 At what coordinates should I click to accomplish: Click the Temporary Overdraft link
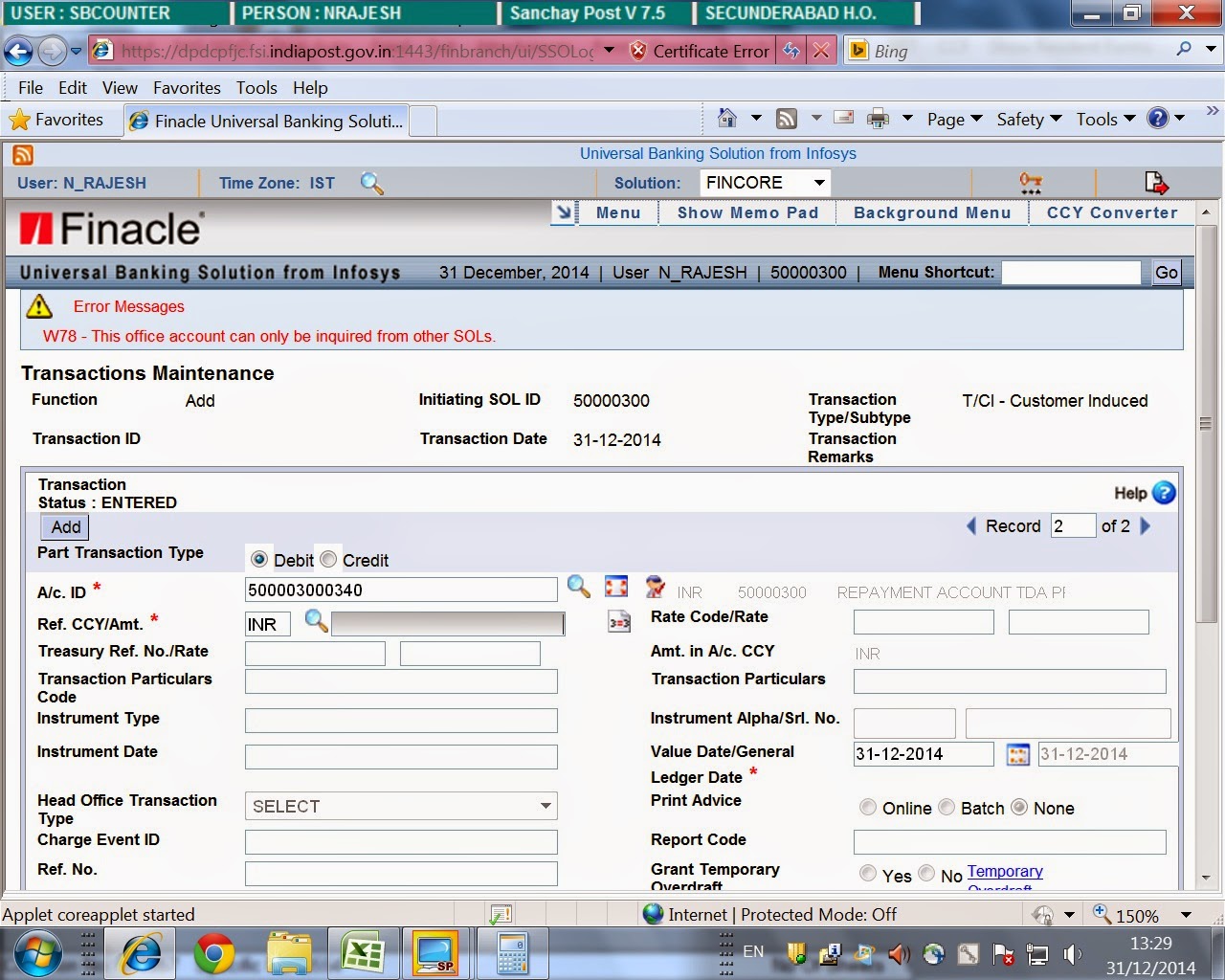click(x=1005, y=871)
